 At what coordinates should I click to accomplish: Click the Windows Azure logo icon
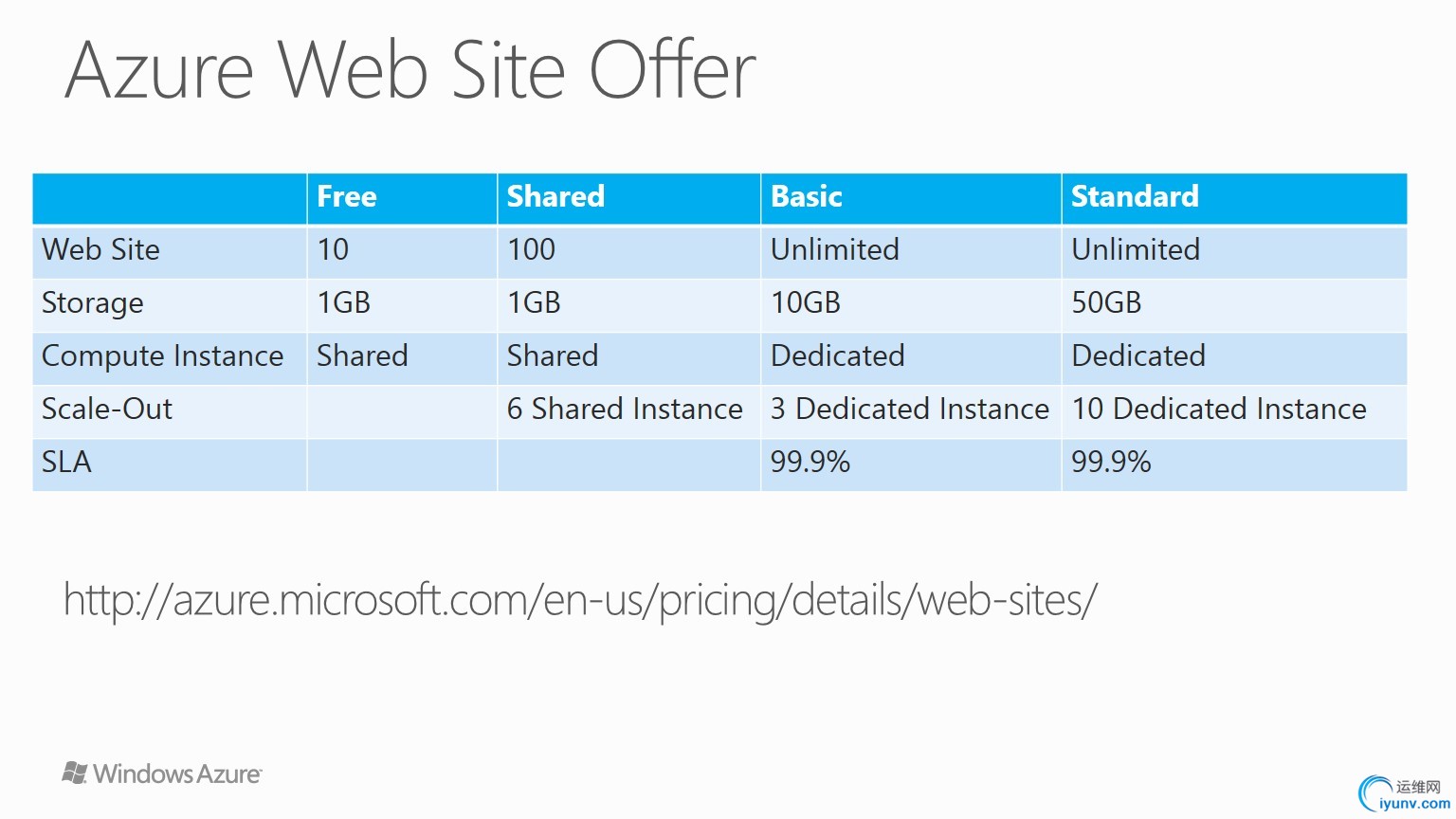pos(75,773)
